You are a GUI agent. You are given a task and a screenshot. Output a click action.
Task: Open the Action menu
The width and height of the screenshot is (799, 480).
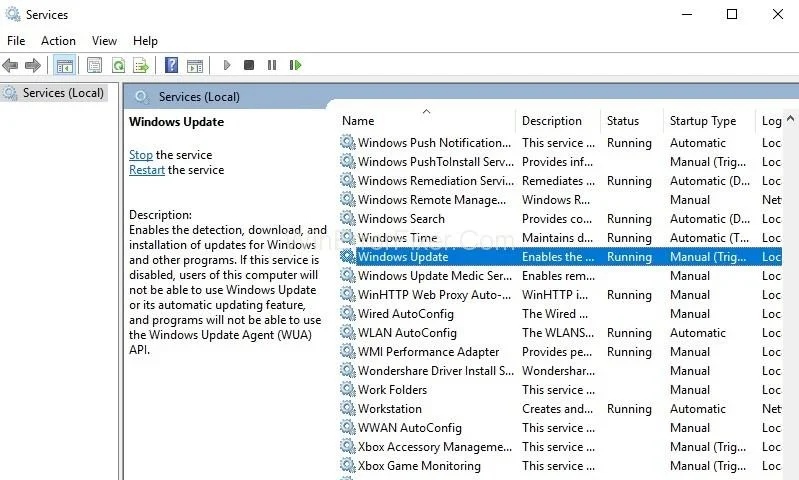click(x=58, y=41)
